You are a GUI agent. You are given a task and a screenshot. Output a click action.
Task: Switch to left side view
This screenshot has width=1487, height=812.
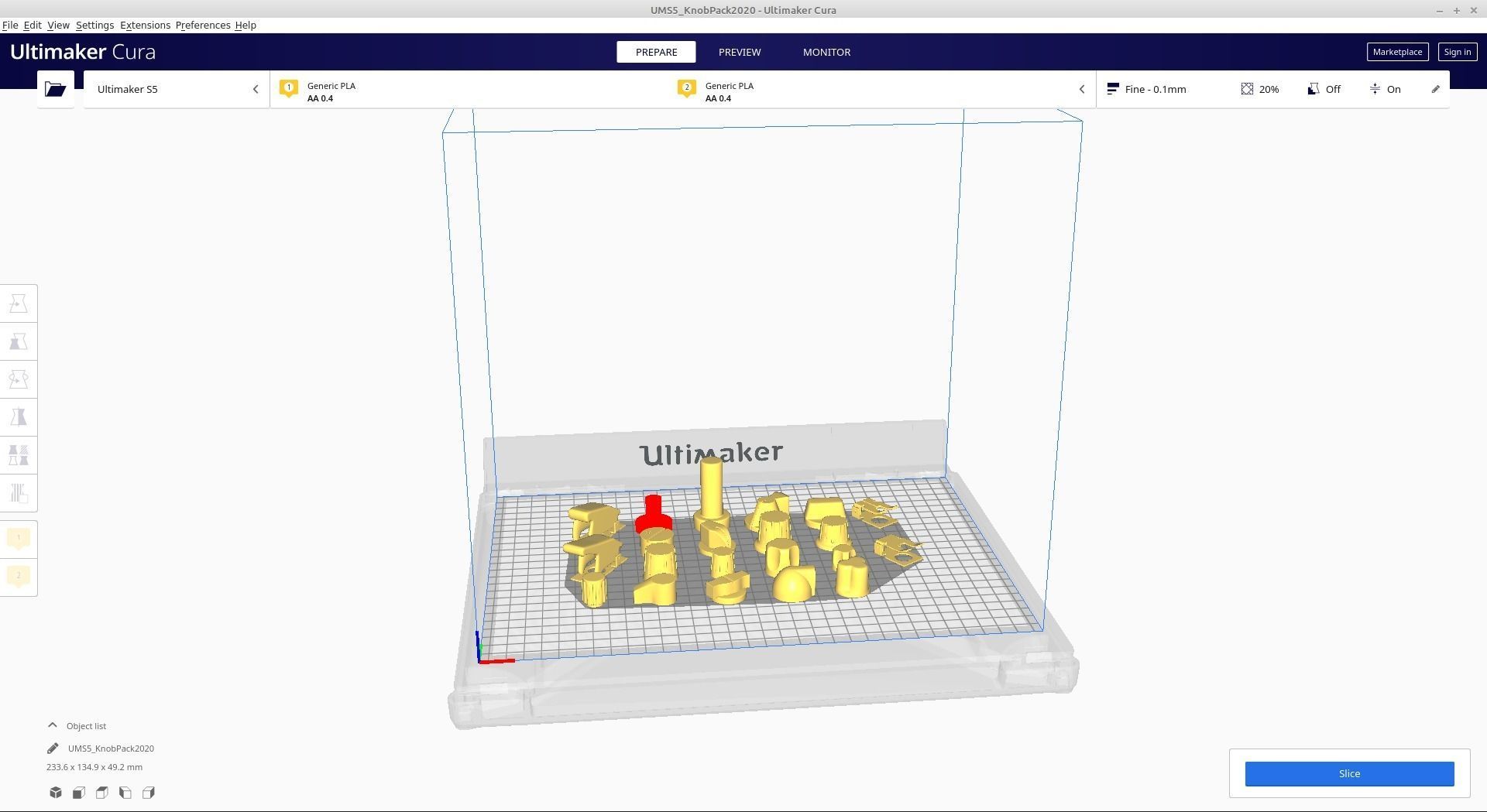click(125, 793)
